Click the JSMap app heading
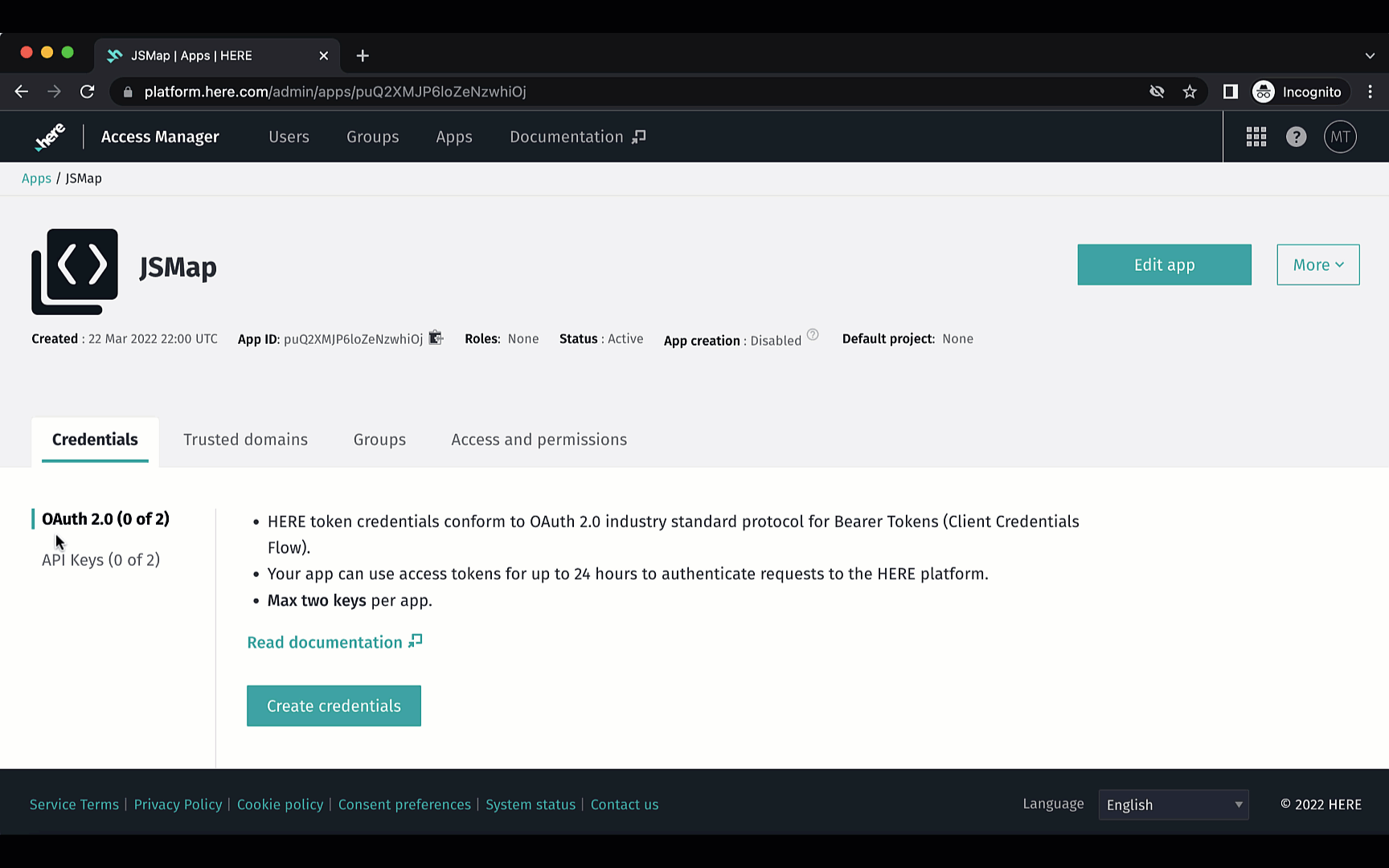Viewport: 1389px width, 868px height. point(178,268)
